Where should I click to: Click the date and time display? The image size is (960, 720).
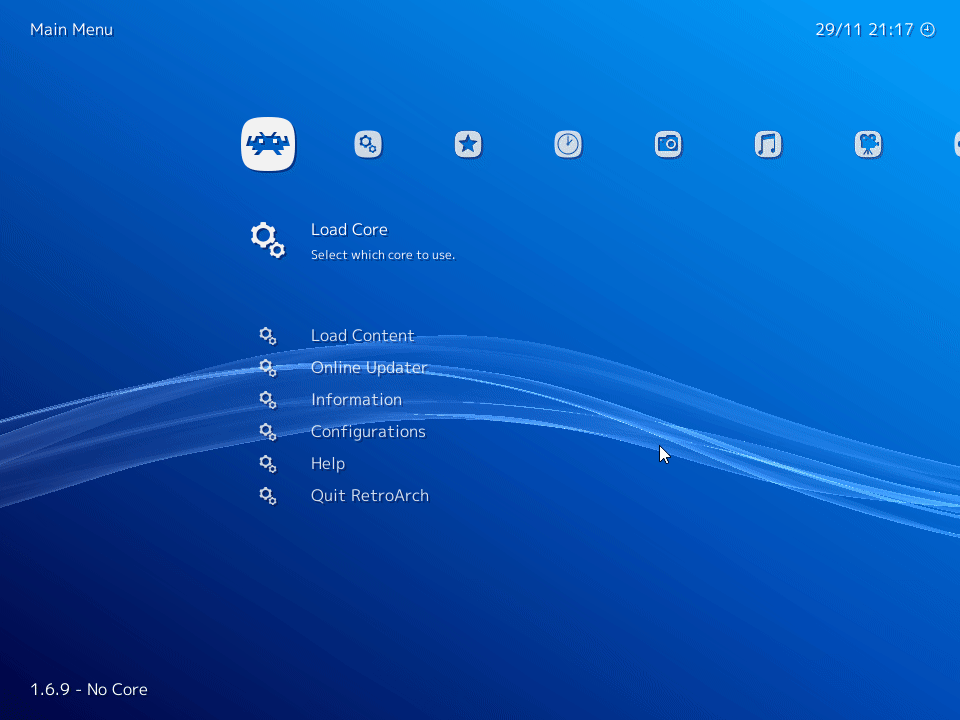coord(864,30)
